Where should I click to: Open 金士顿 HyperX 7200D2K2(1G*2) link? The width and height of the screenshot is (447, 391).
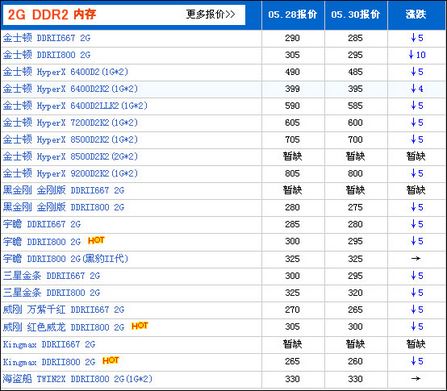pos(70,123)
